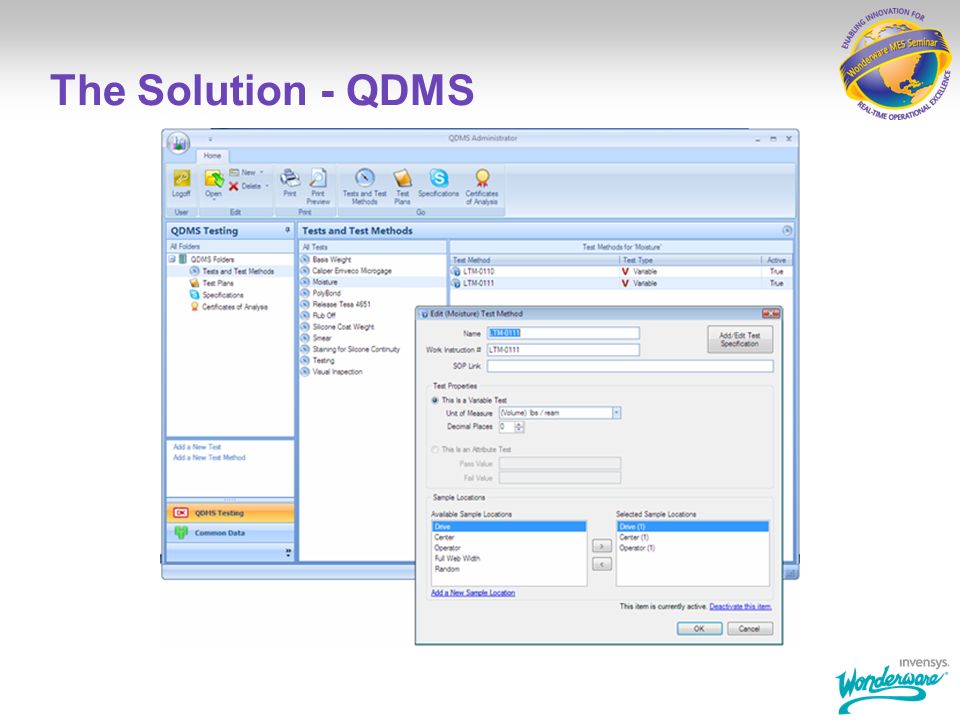
Task: Select the Moisture test
Action: [x=325, y=282]
